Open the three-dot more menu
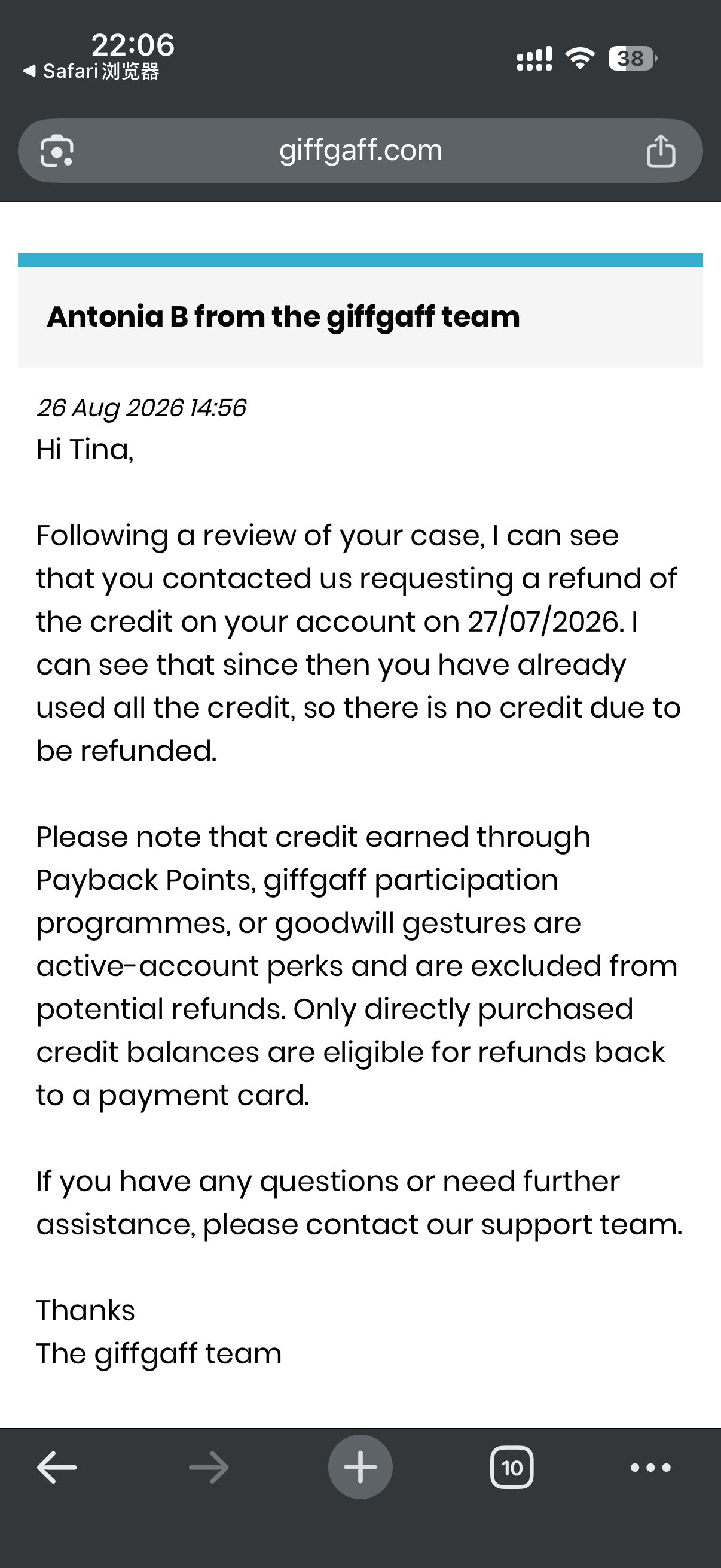 point(650,1468)
